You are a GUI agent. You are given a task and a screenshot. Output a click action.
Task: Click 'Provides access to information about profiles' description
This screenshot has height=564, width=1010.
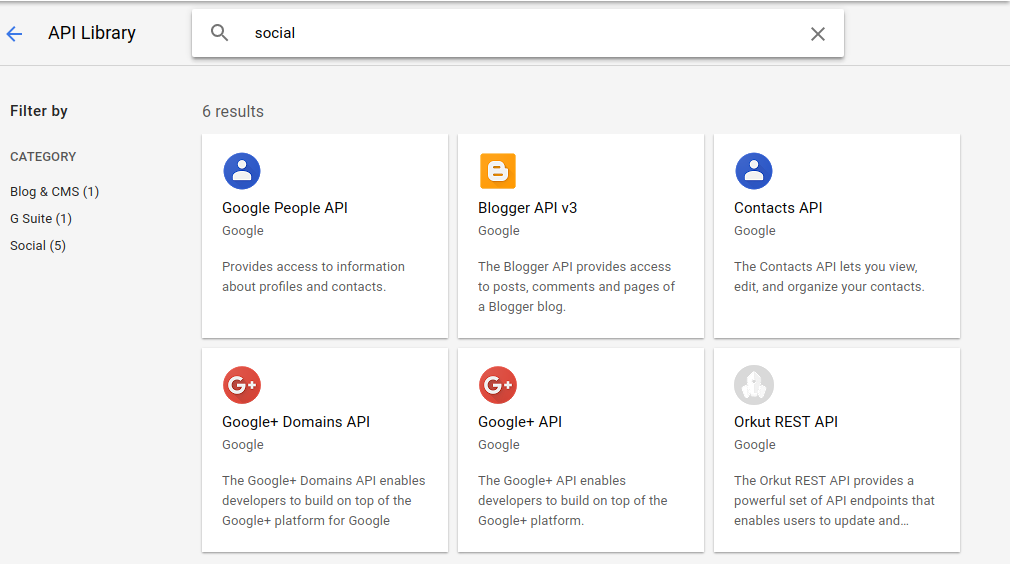(x=314, y=276)
